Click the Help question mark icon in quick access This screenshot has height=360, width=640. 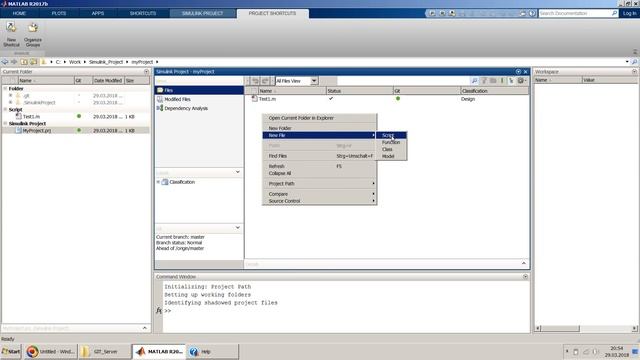(532, 13)
